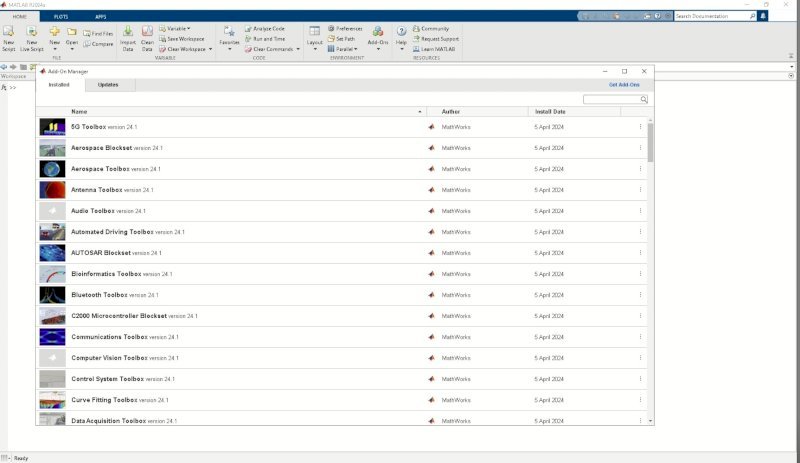Open the APPS ribbon tab

click(100, 17)
